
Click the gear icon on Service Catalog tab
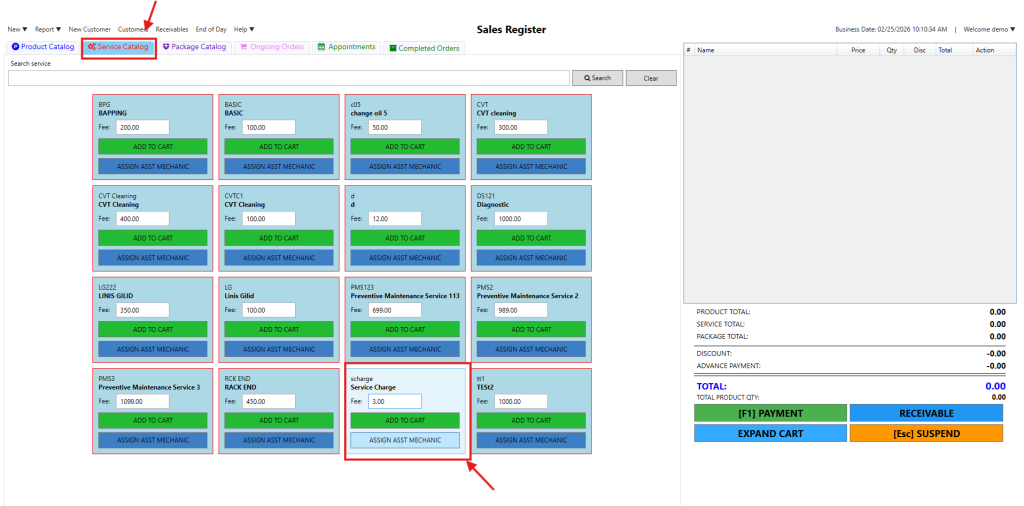[92, 47]
